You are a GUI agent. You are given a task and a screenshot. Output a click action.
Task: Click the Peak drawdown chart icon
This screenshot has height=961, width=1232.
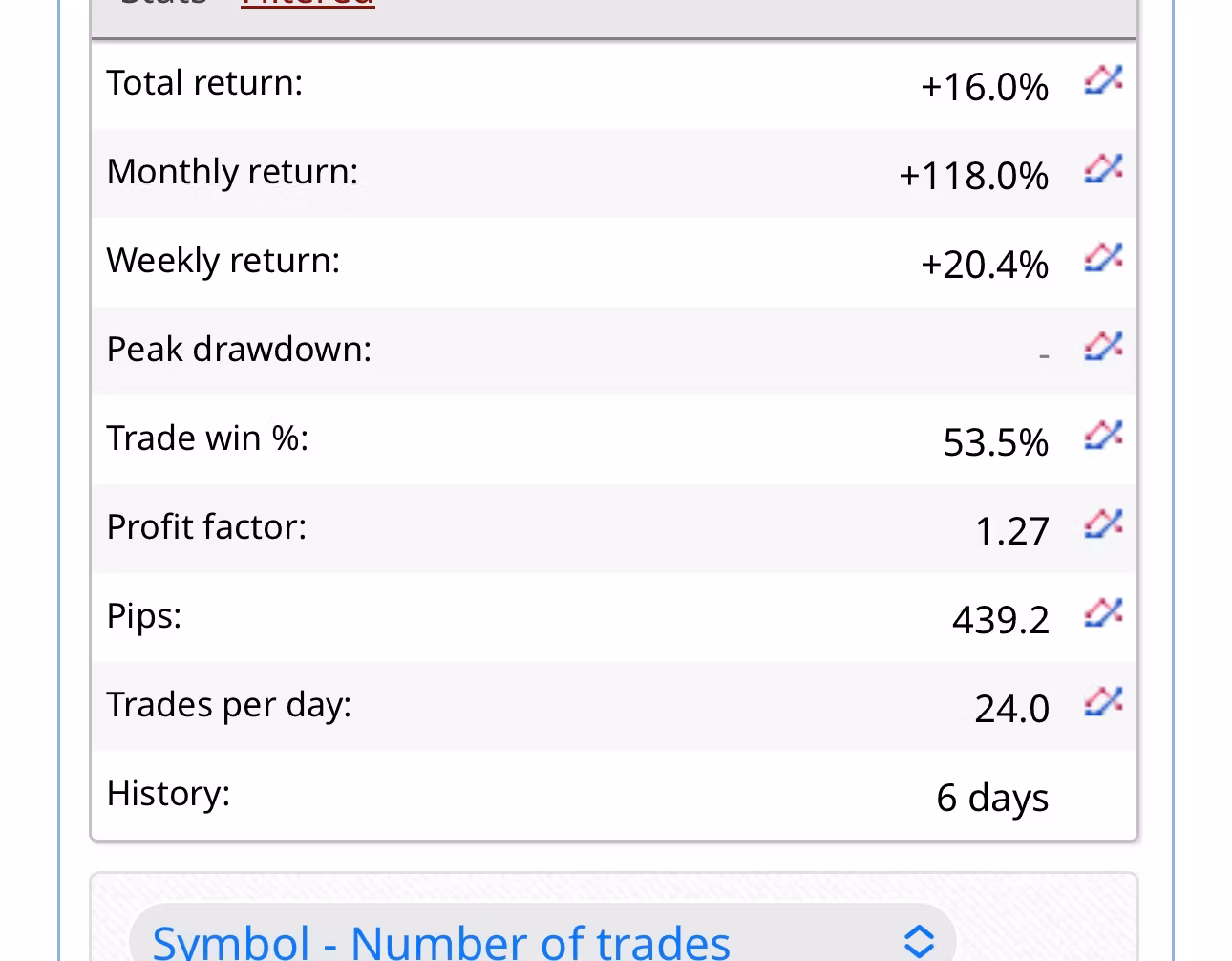pos(1103,347)
